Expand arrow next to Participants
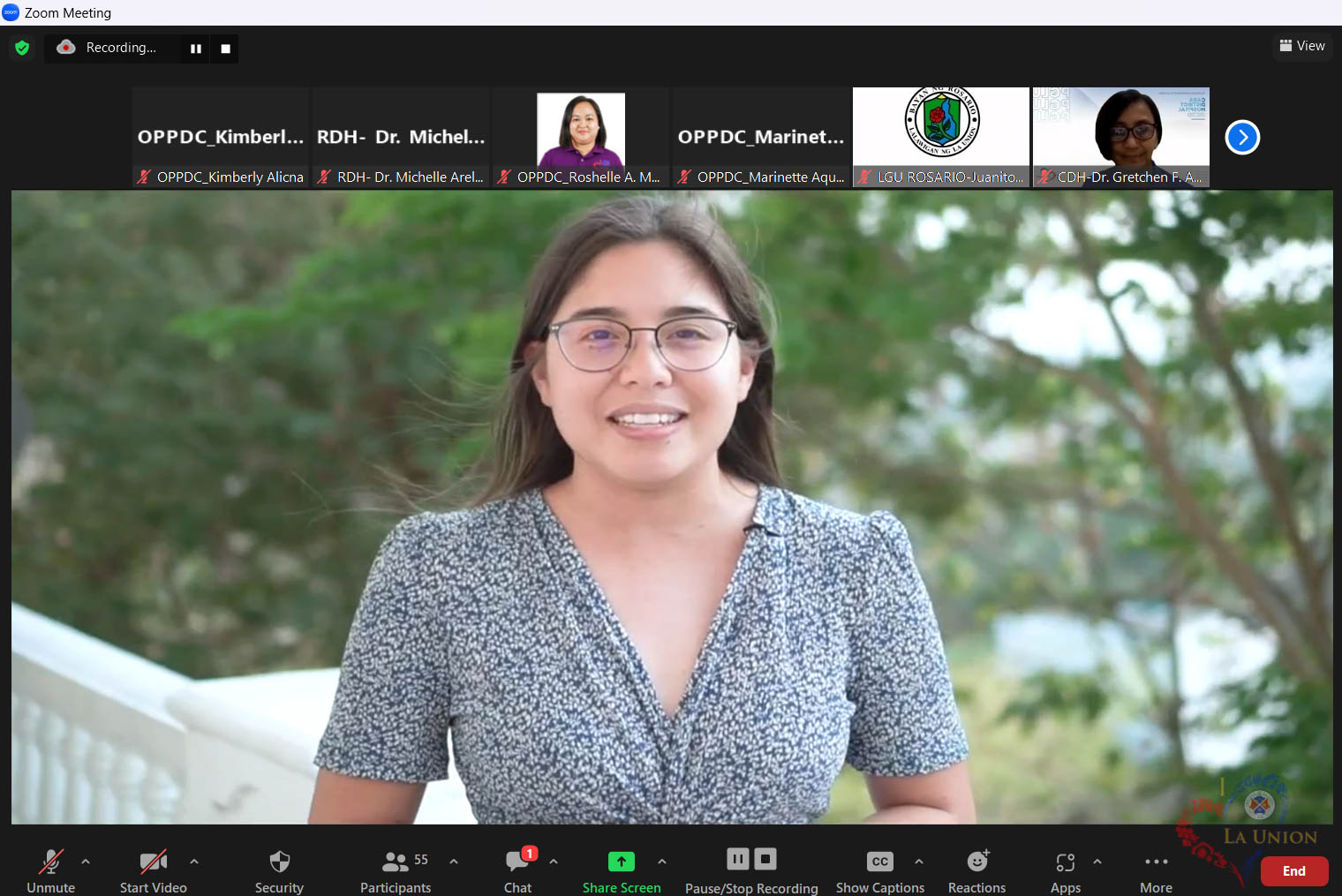 (x=454, y=861)
